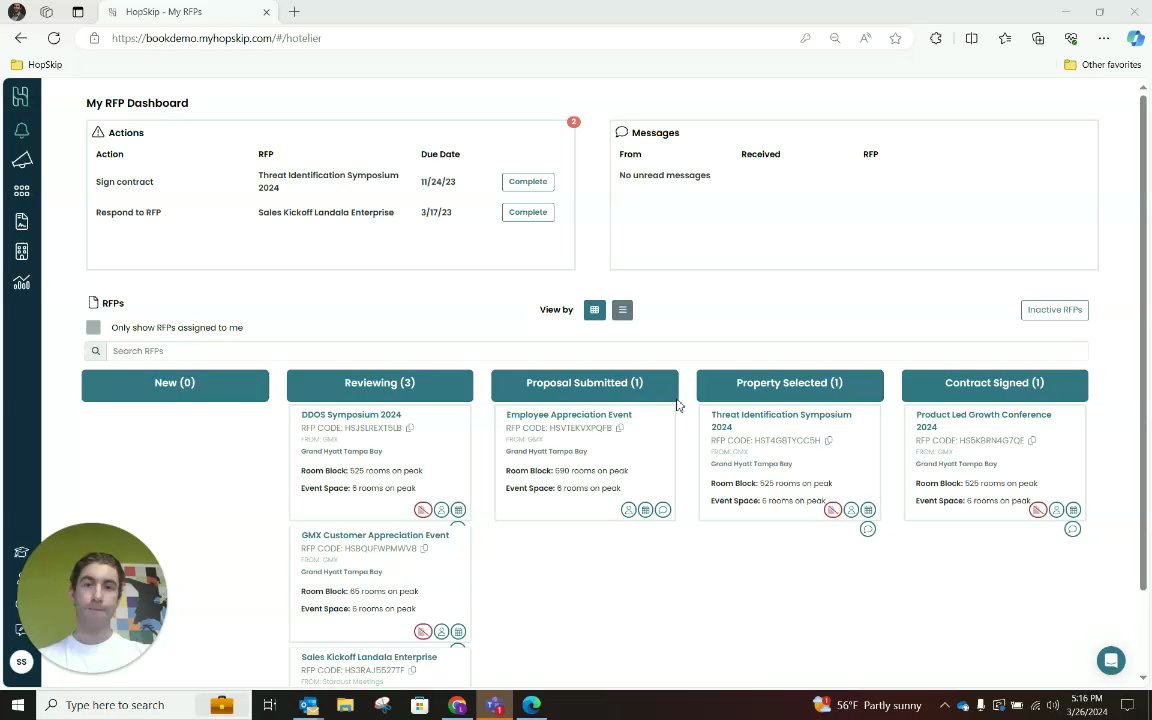Screen dimensions: 1152x720
Task: Open the SS user avatar menu
Action: 21,662
